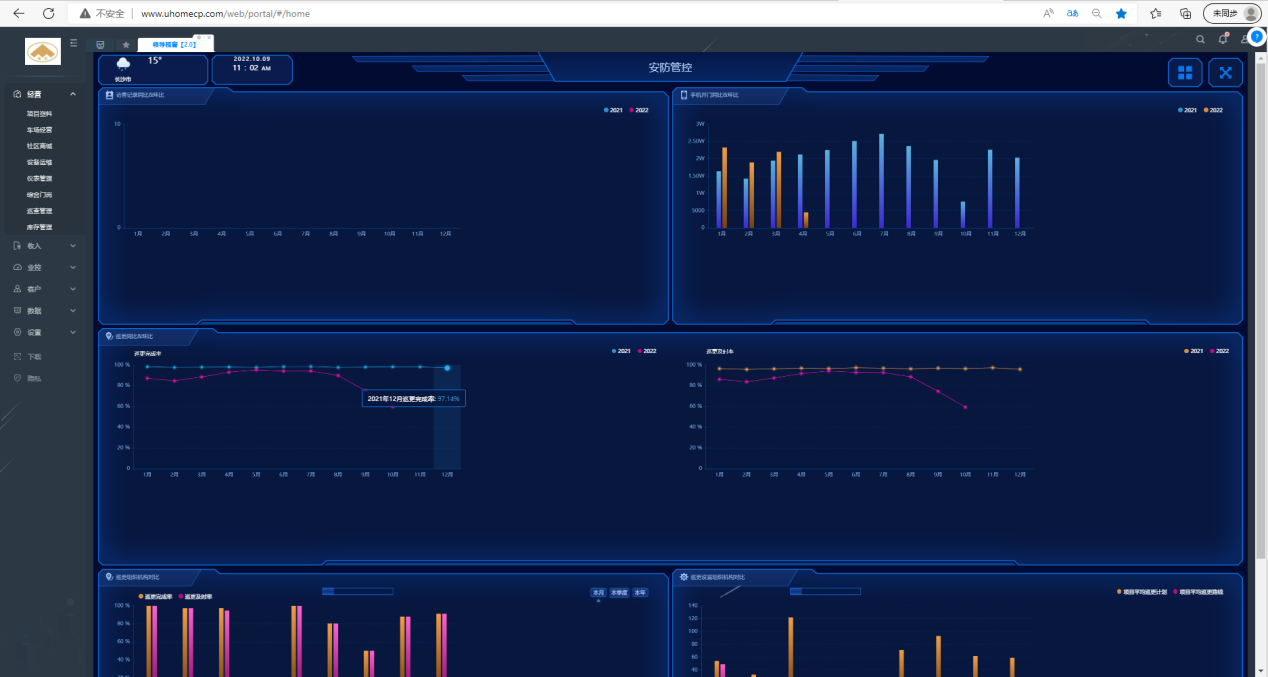Click the browser back arrow

point(19,14)
